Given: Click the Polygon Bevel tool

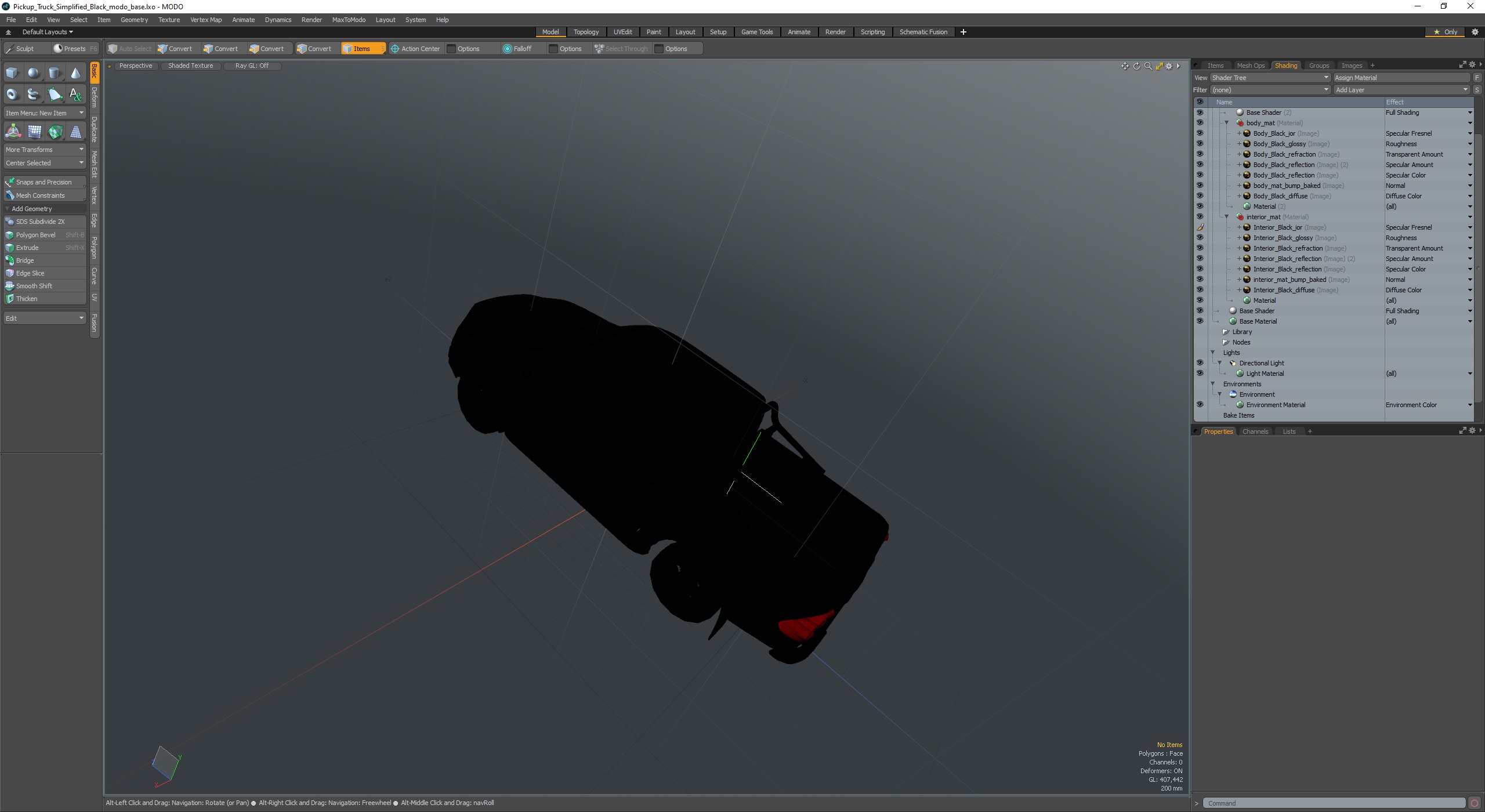Looking at the screenshot, I should point(36,235).
